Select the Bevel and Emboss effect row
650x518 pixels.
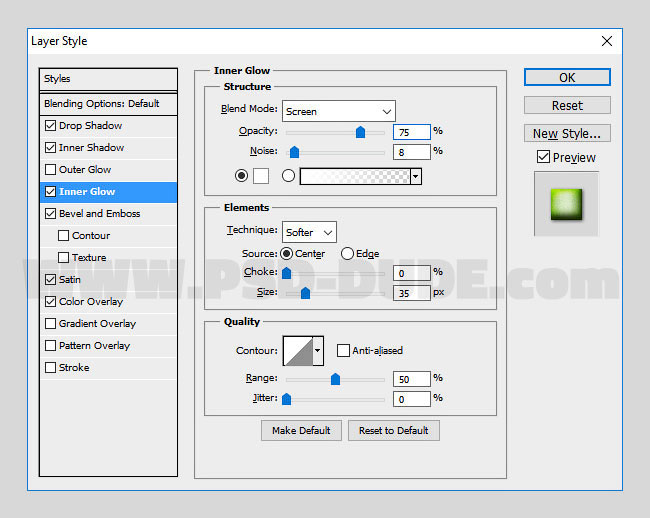[x=108, y=213]
